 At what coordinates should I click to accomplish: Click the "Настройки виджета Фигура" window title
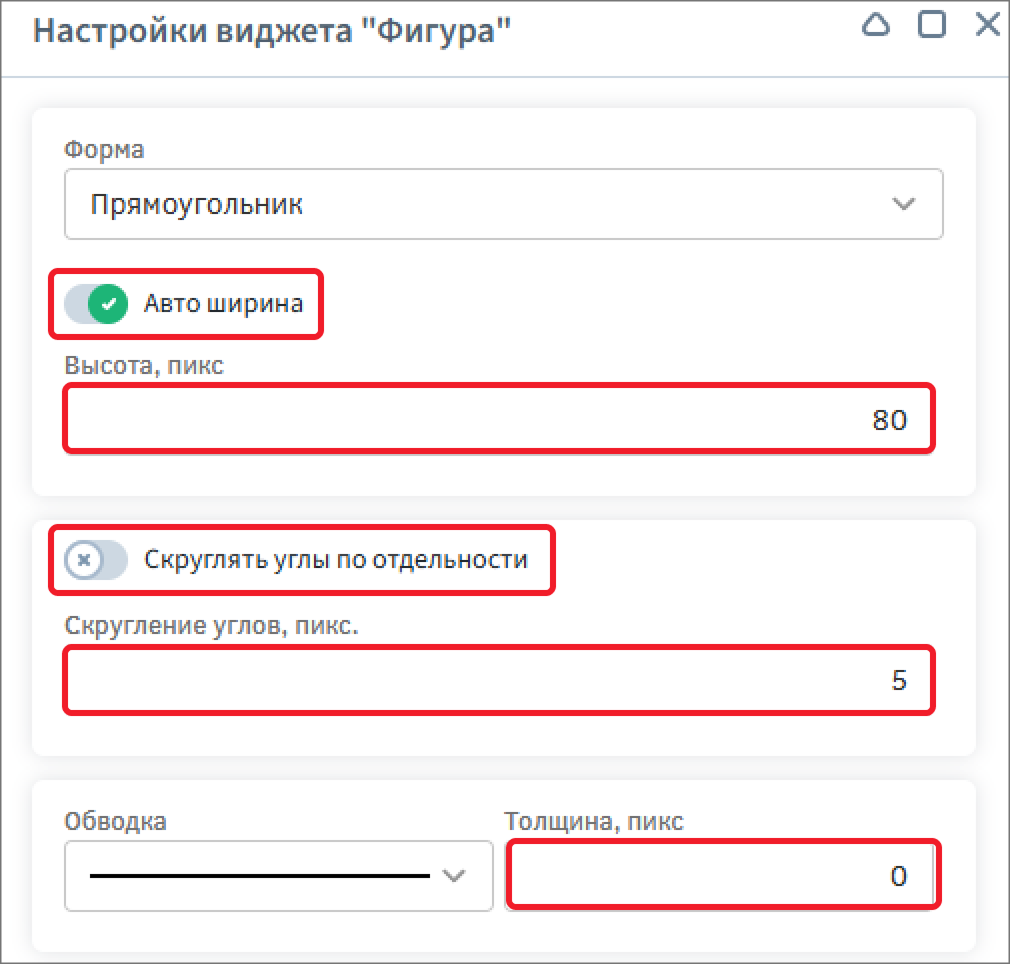(x=272, y=30)
